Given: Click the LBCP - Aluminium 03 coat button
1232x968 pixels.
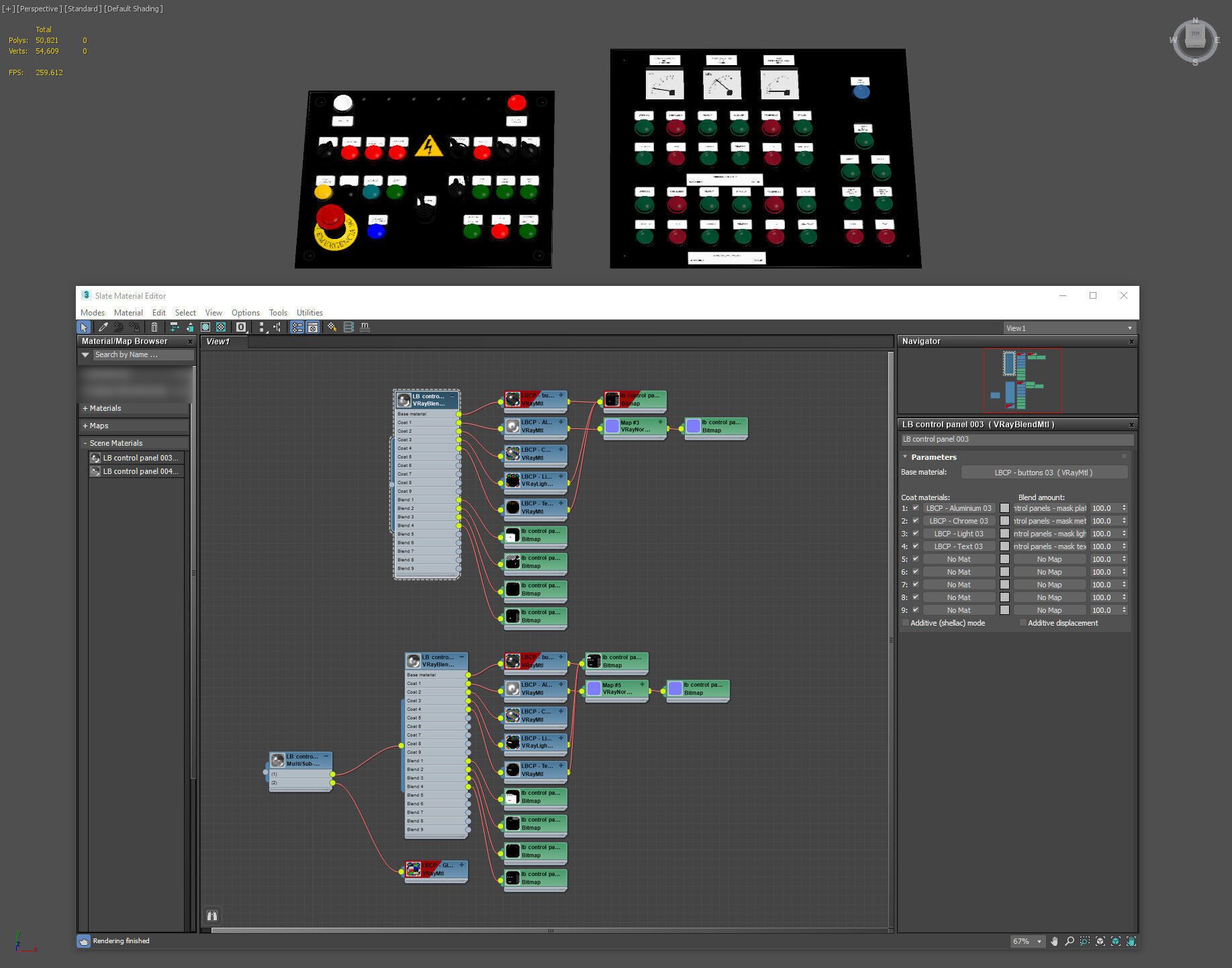Looking at the screenshot, I should tap(959, 508).
